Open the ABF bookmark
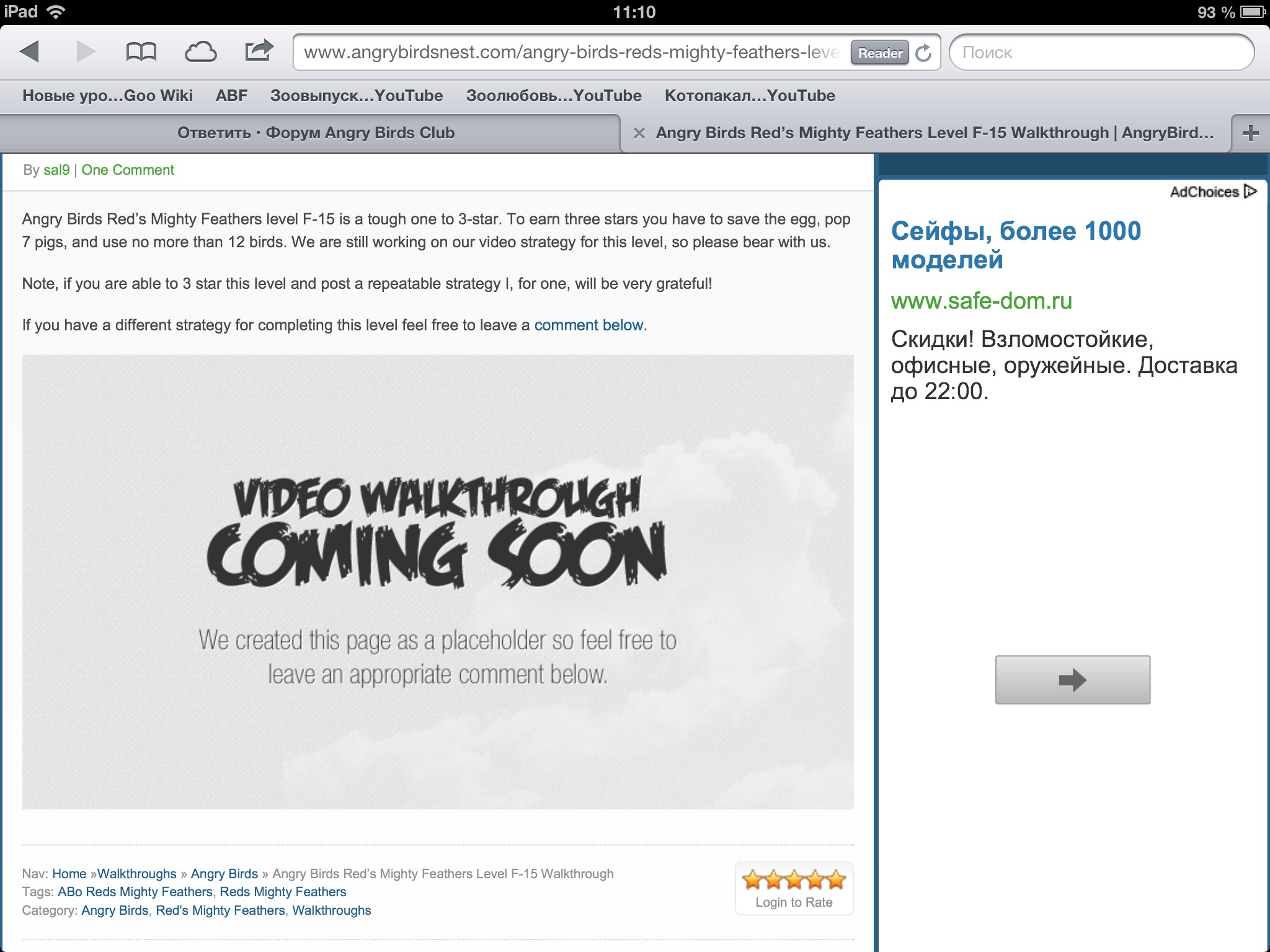Viewport: 1270px width, 952px height. click(x=231, y=95)
